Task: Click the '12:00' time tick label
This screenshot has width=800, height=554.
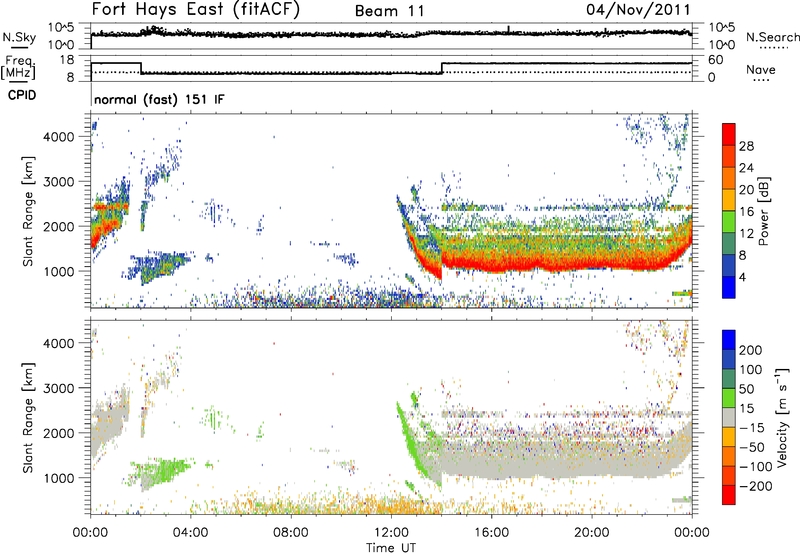Action: click(x=391, y=533)
